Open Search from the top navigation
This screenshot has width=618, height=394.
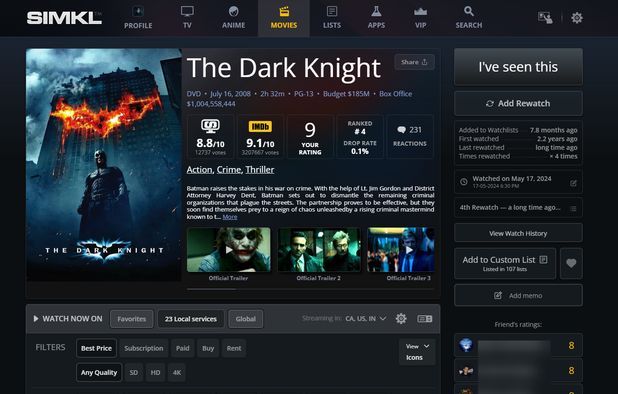point(469,18)
